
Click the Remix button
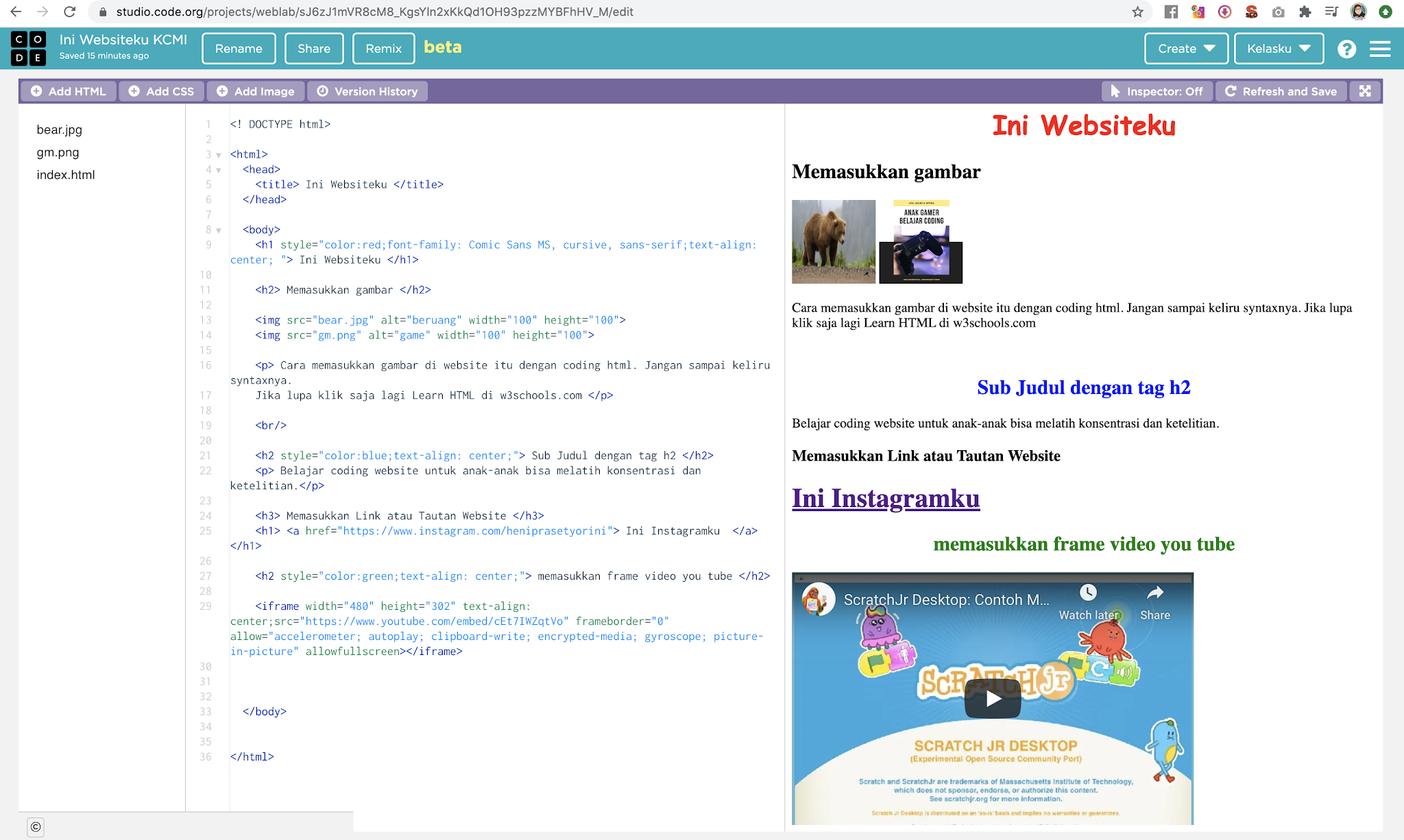[383, 49]
